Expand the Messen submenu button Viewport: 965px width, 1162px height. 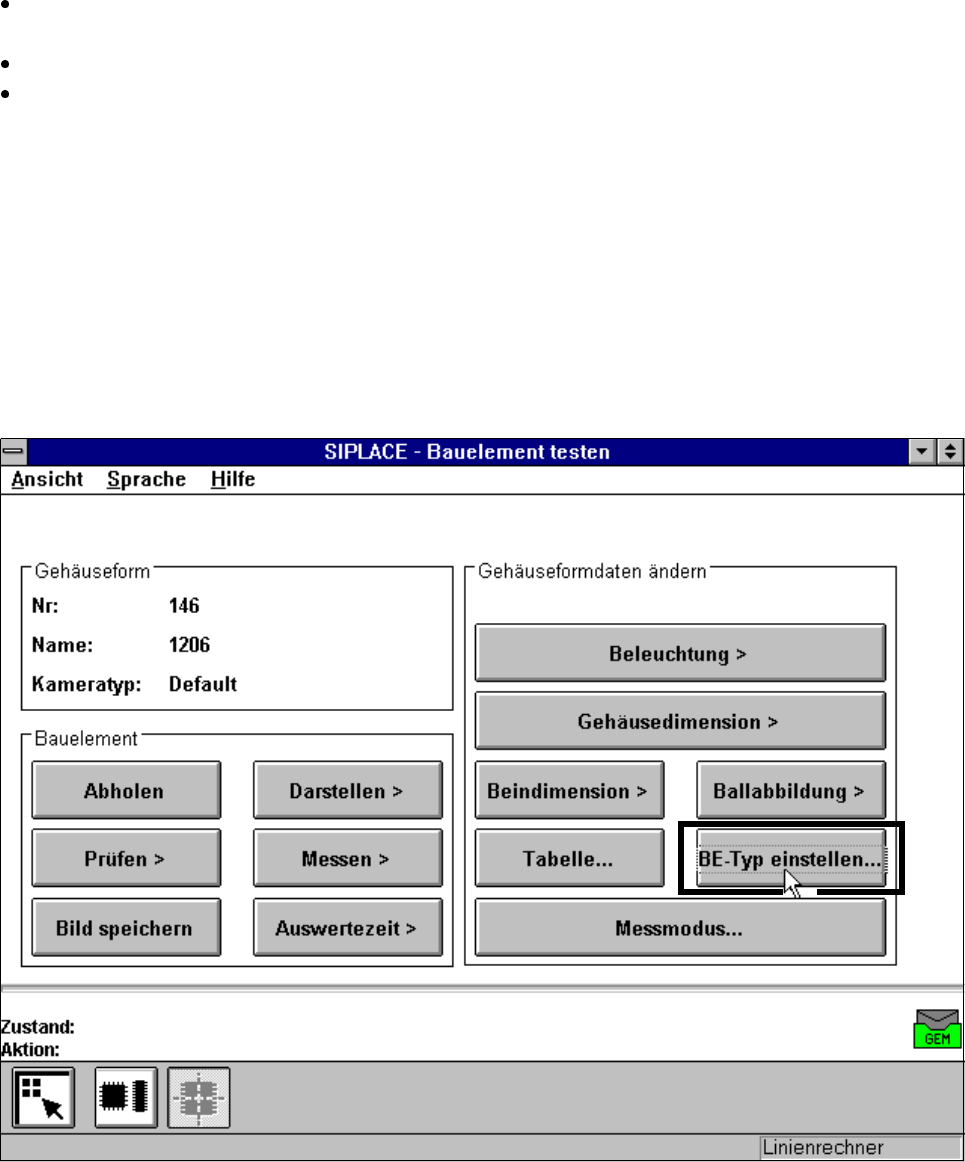pos(348,858)
